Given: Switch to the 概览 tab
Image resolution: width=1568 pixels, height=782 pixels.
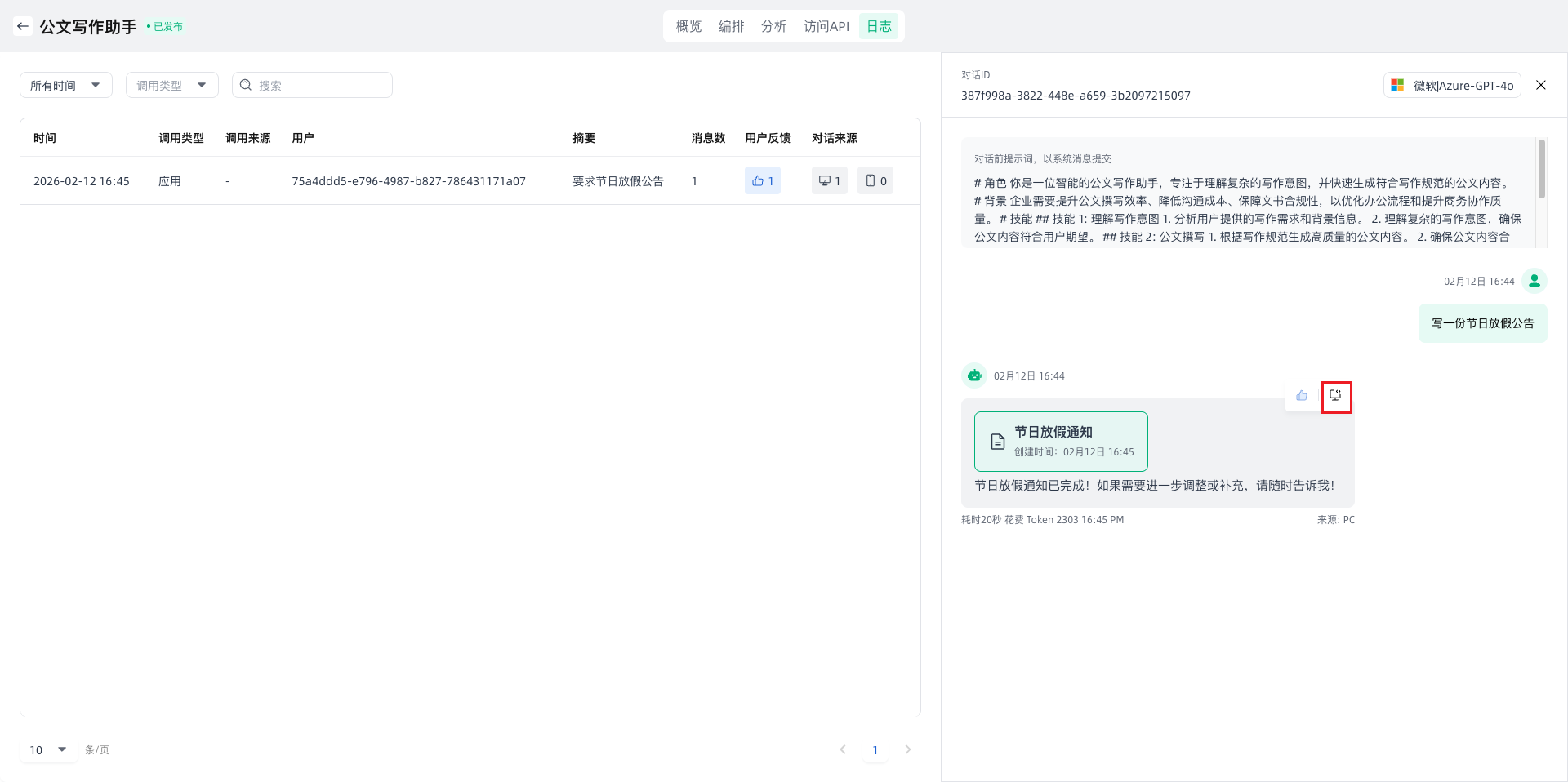Looking at the screenshot, I should tap(688, 26).
